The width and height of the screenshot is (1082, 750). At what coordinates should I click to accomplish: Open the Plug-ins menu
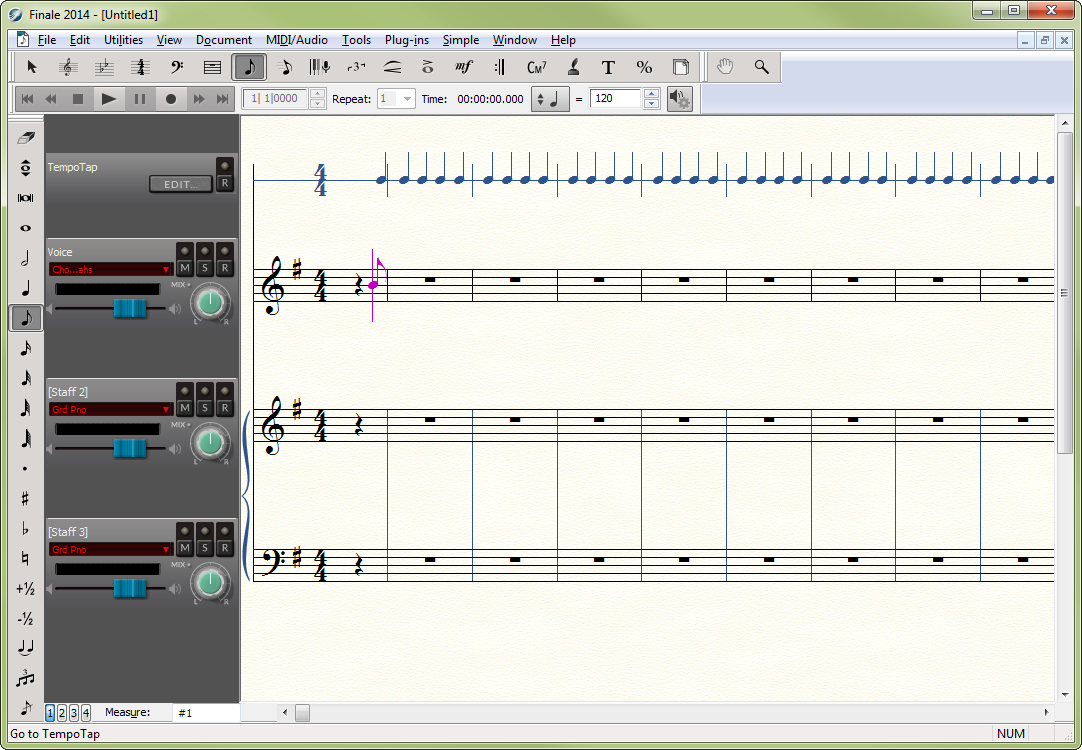pyautogui.click(x=406, y=40)
